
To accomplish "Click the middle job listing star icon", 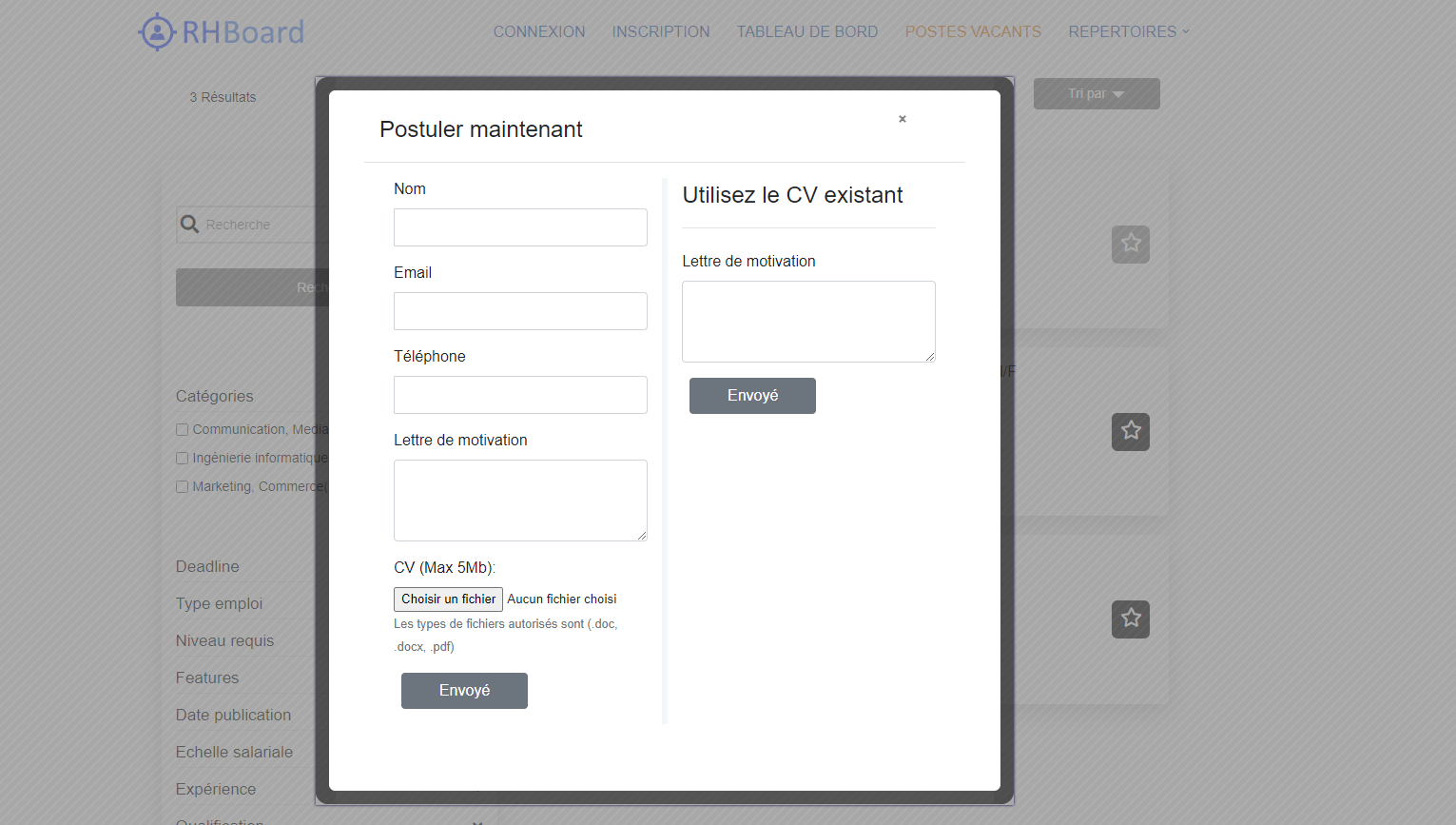I will click(x=1130, y=432).
